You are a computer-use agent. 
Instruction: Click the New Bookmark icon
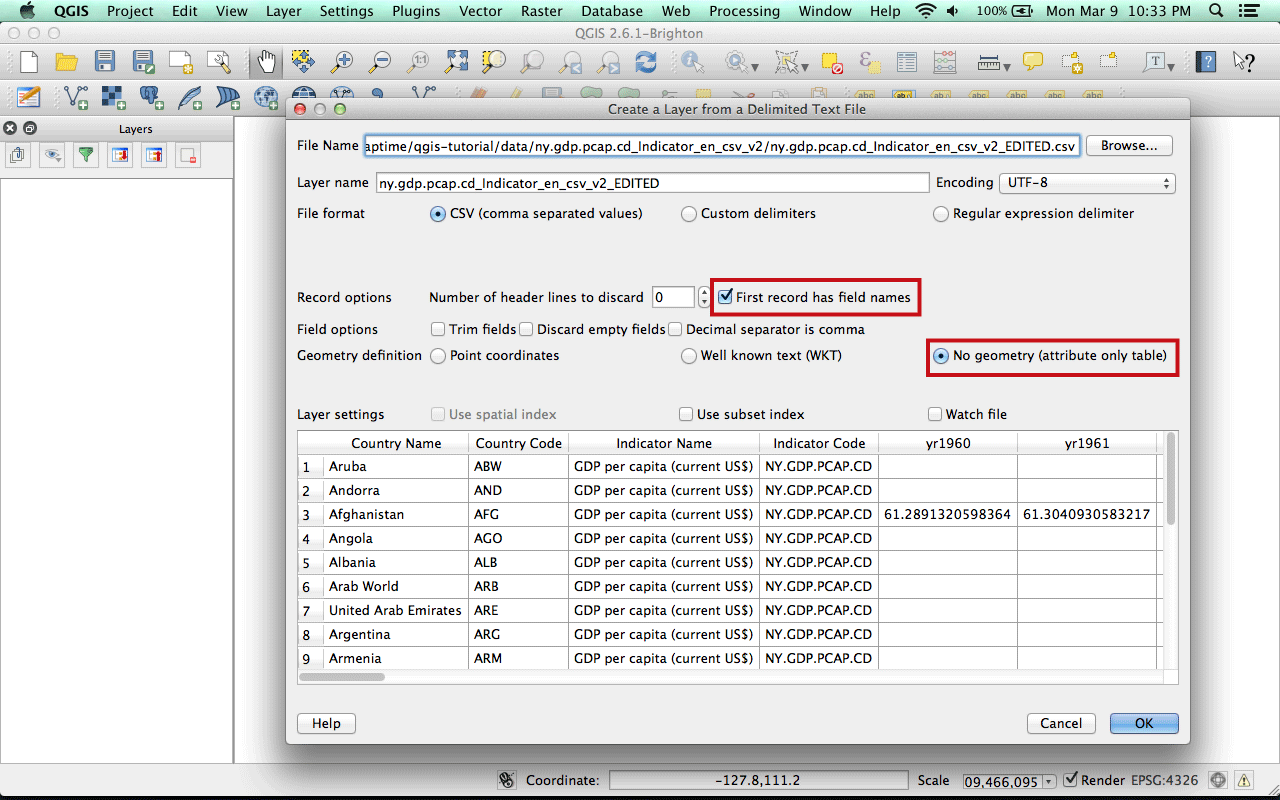click(1071, 62)
